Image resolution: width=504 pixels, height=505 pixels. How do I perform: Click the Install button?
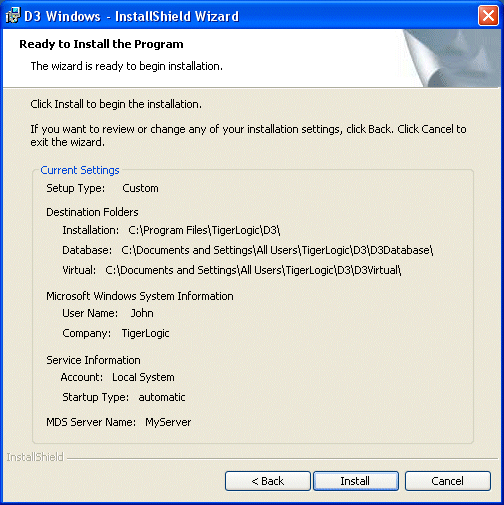[x=356, y=481]
